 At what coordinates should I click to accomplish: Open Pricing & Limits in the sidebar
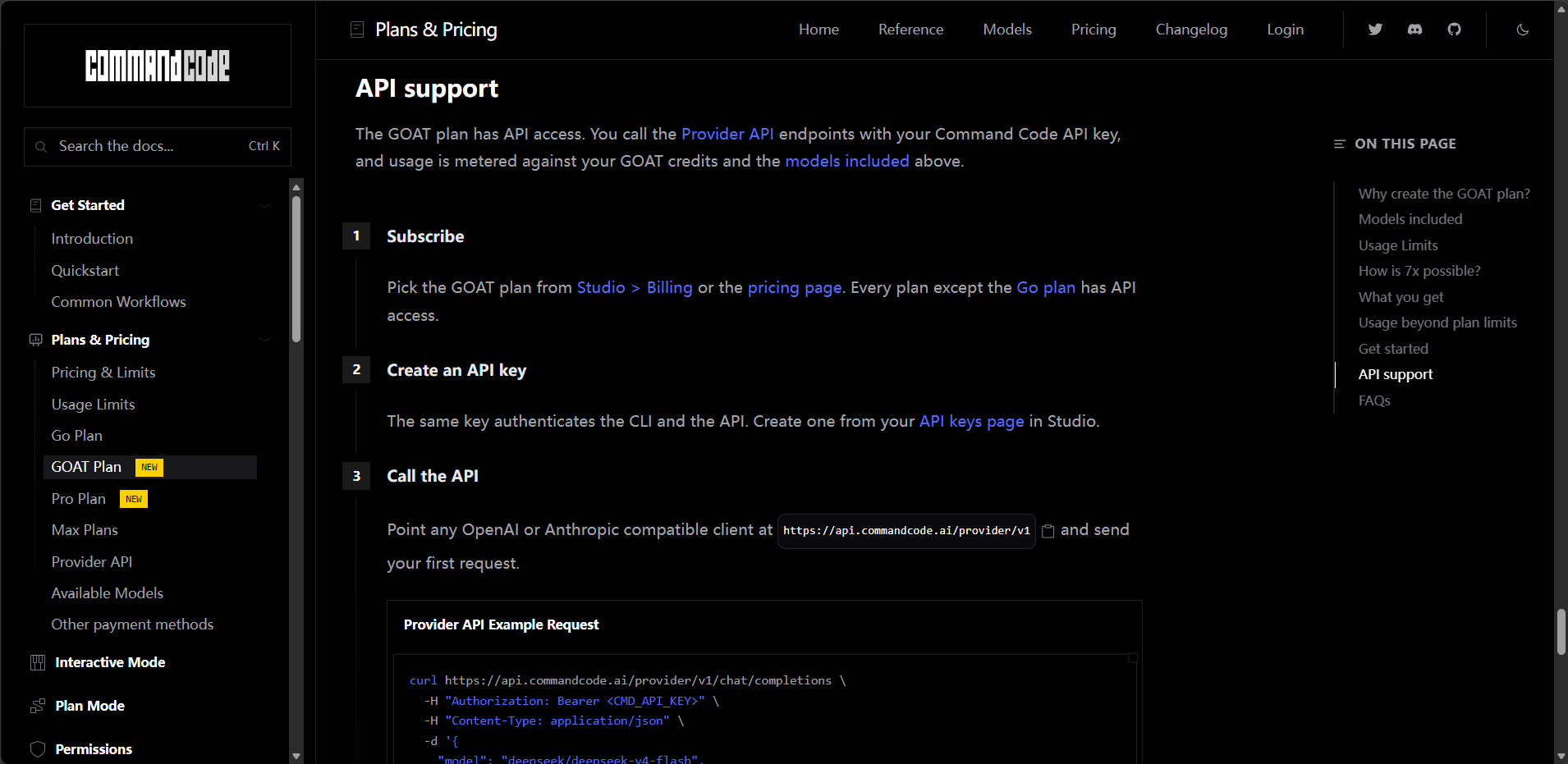coord(103,373)
